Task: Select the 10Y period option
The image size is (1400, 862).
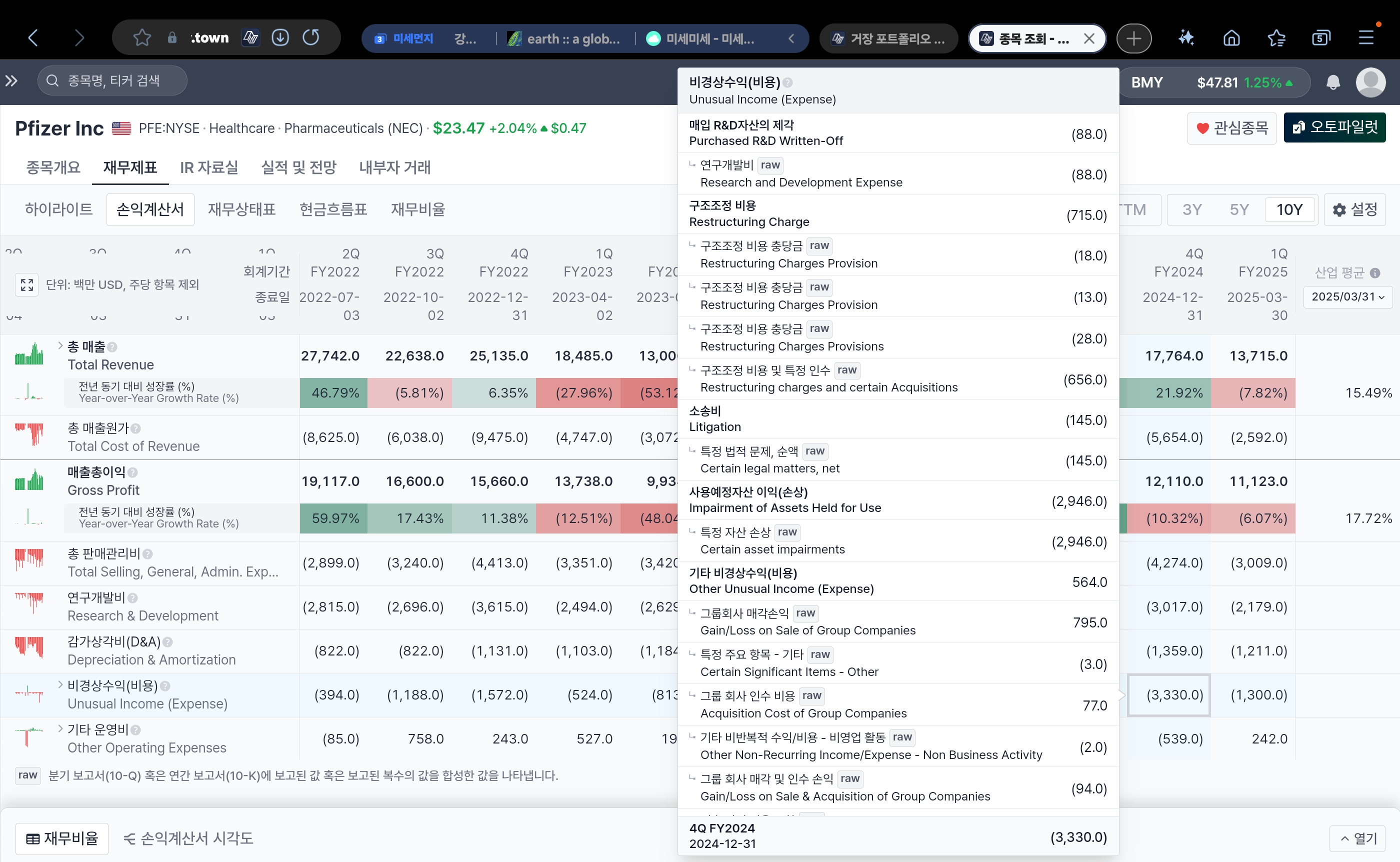Action: pyautogui.click(x=1289, y=210)
